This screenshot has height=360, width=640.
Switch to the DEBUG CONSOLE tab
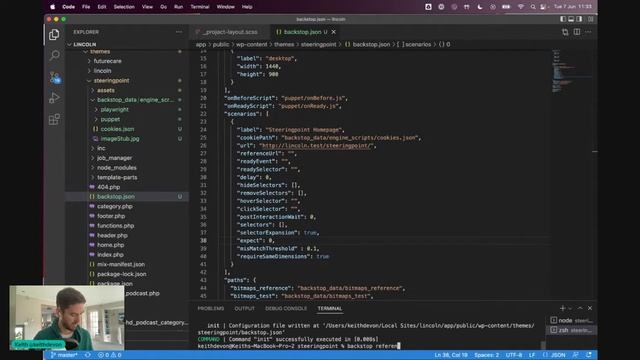click(286, 309)
